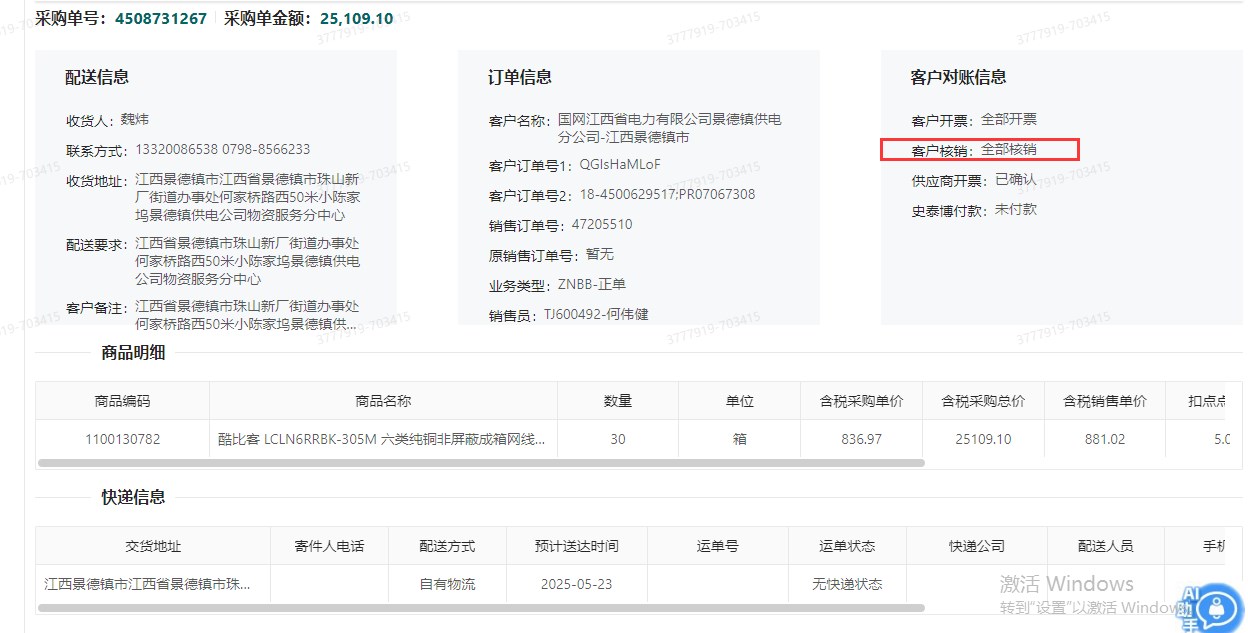1248x633 pixels.
Task: Select the 含税采购单价 column header
Action: [861, 401]
